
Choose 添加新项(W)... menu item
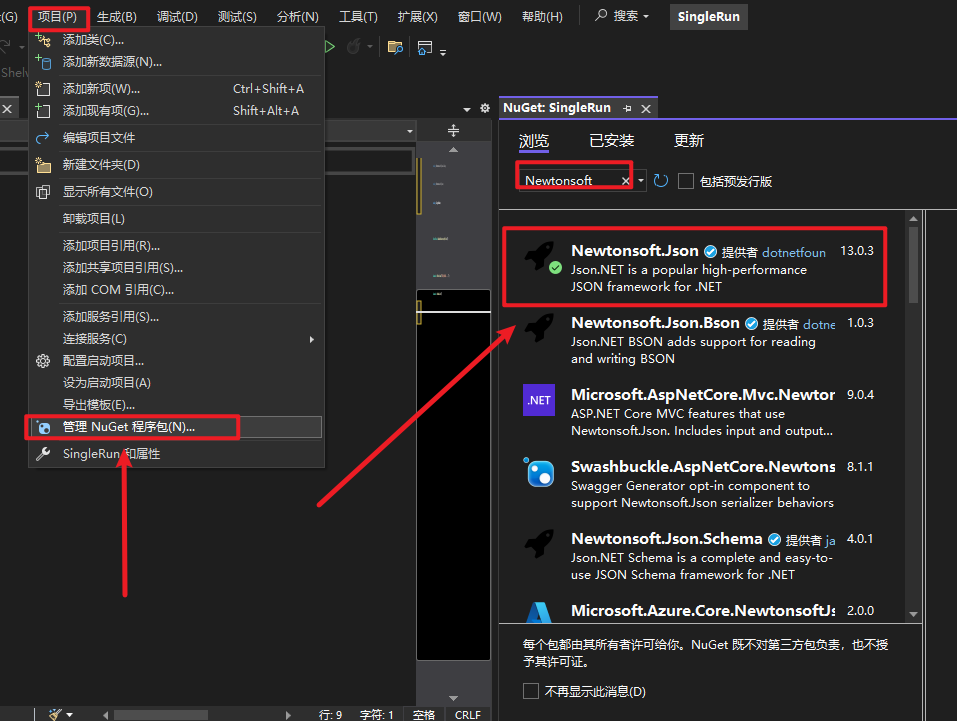176,89
